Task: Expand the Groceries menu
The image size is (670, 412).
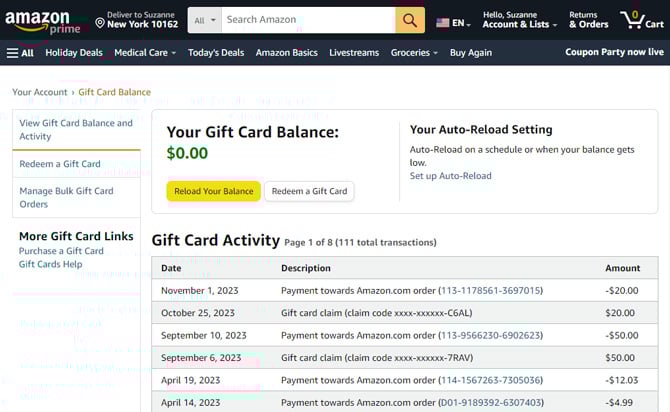Action: click(414, 53)
